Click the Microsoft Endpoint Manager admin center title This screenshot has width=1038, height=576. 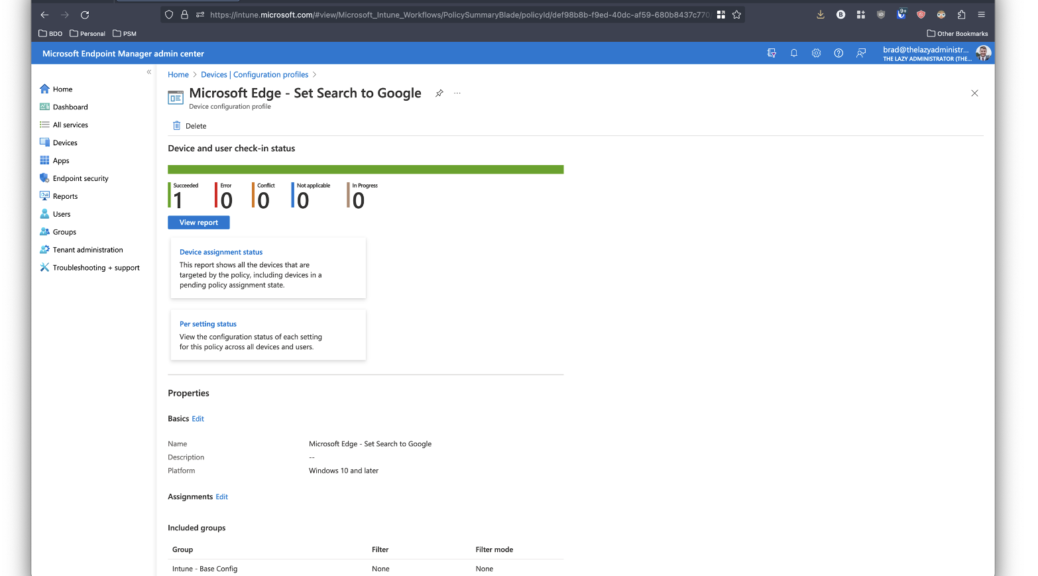point(123,54)
